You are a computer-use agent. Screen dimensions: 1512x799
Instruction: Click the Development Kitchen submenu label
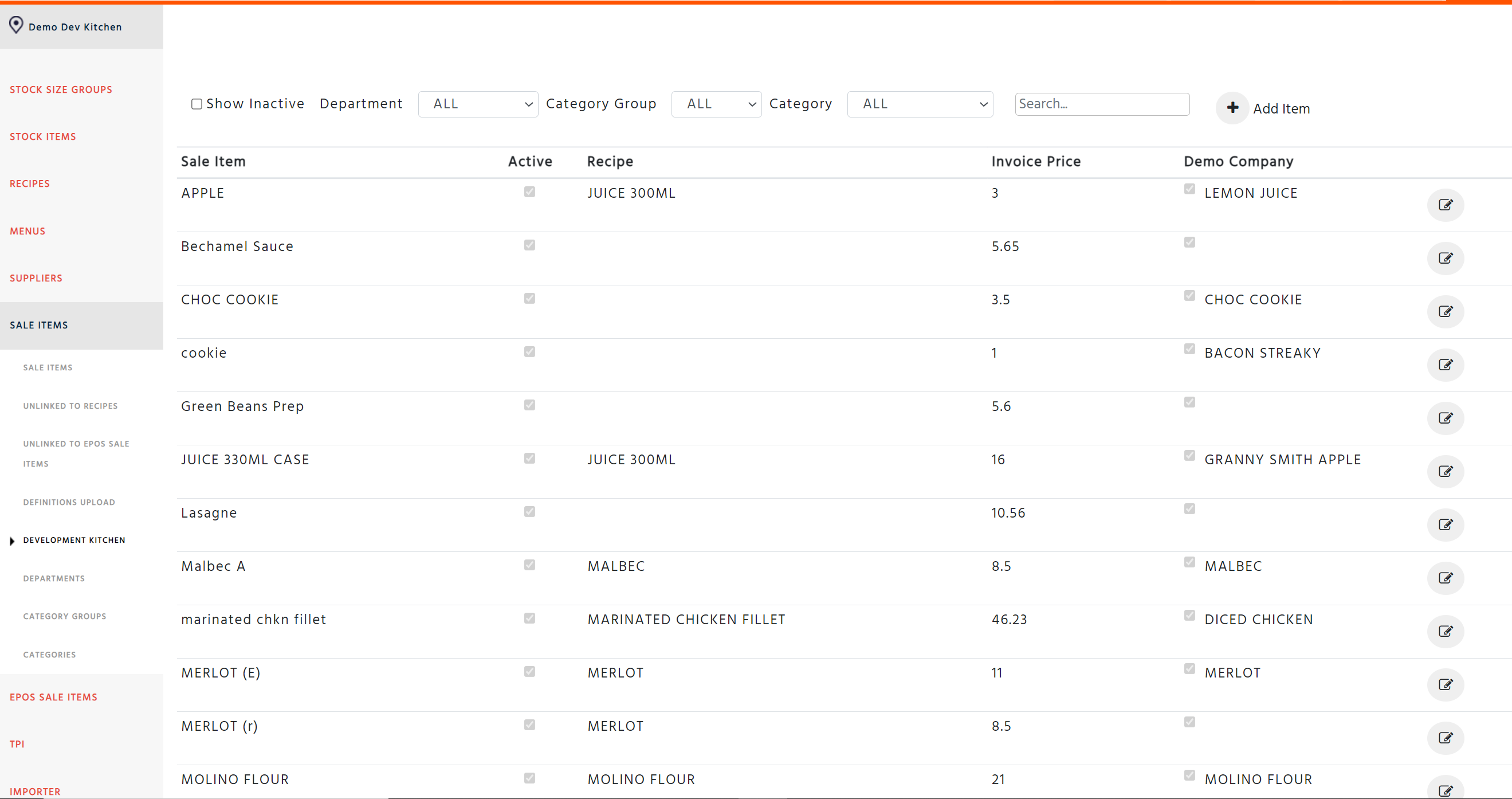(74, 540)
